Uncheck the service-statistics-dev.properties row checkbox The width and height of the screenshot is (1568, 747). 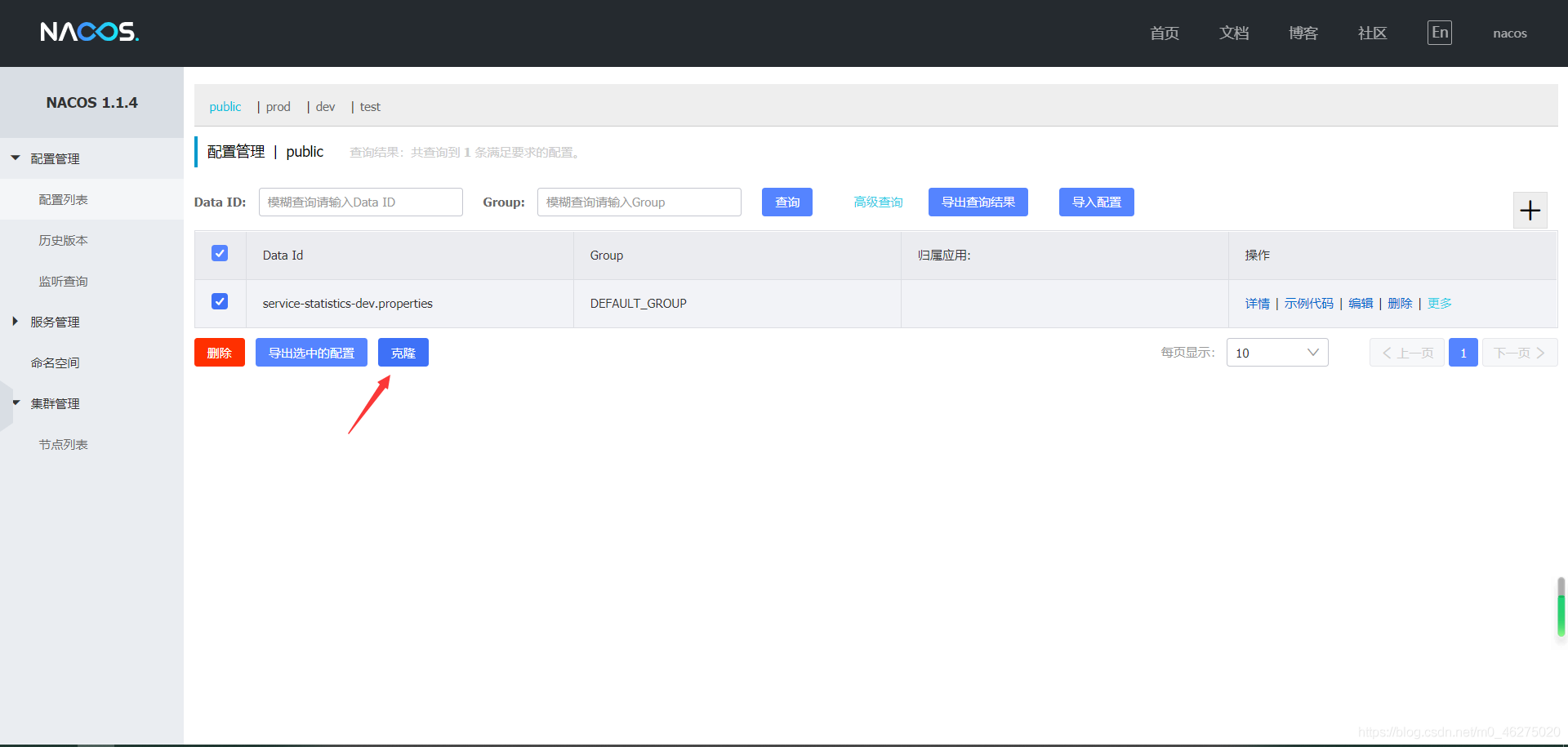[x=220, y=302]
